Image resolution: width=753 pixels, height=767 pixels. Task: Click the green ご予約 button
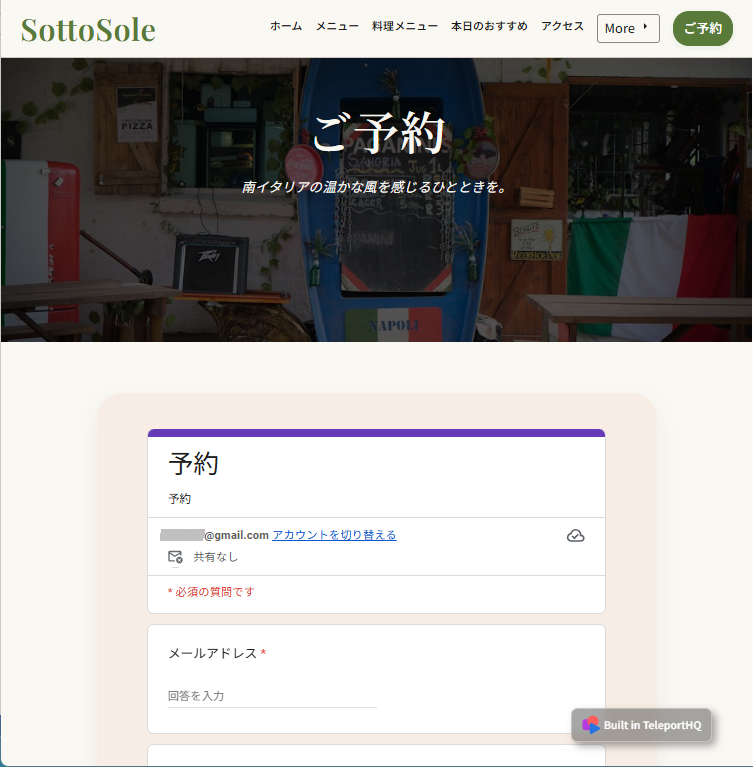pyautogui.click(x=703, y=28)
